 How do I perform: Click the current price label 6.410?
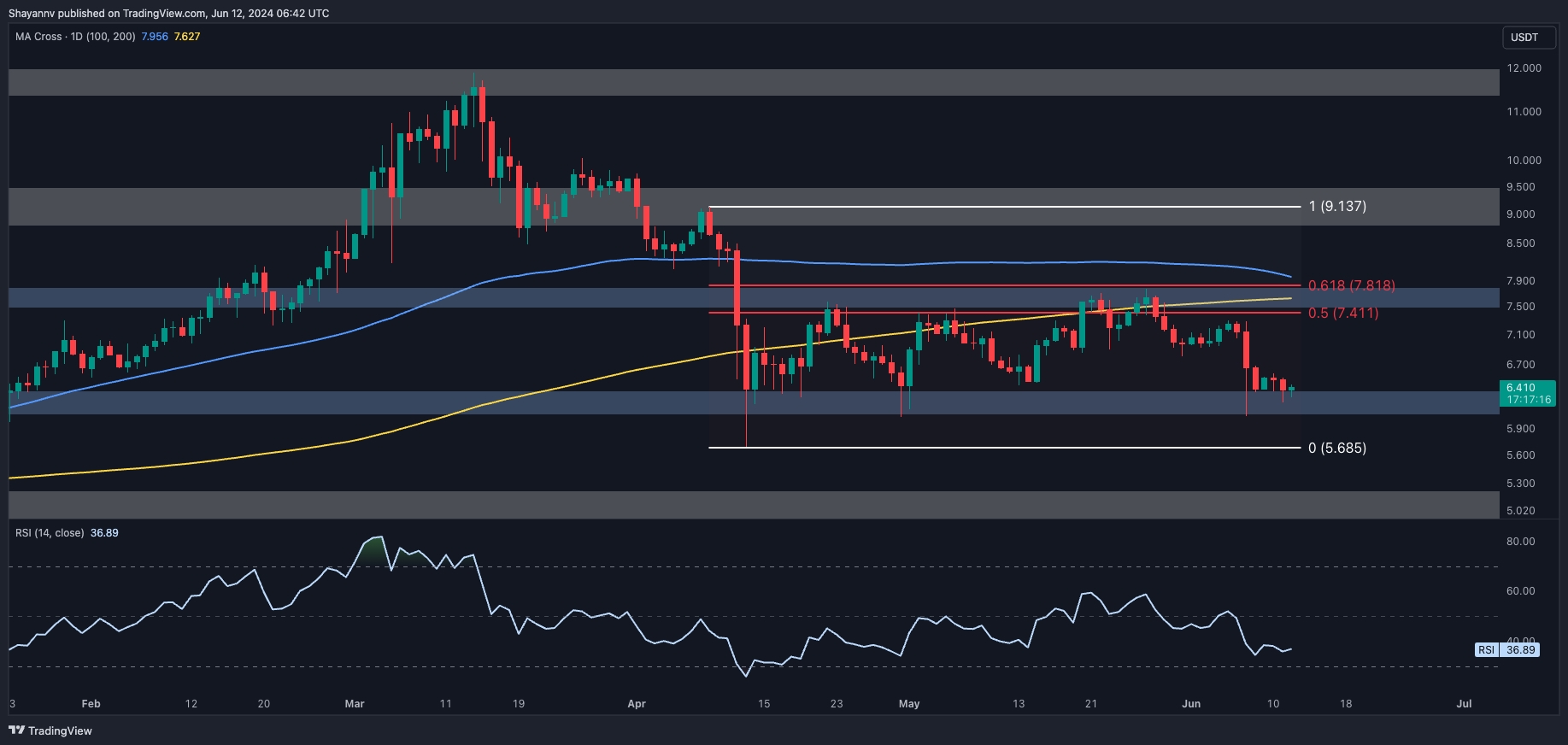1528,393
